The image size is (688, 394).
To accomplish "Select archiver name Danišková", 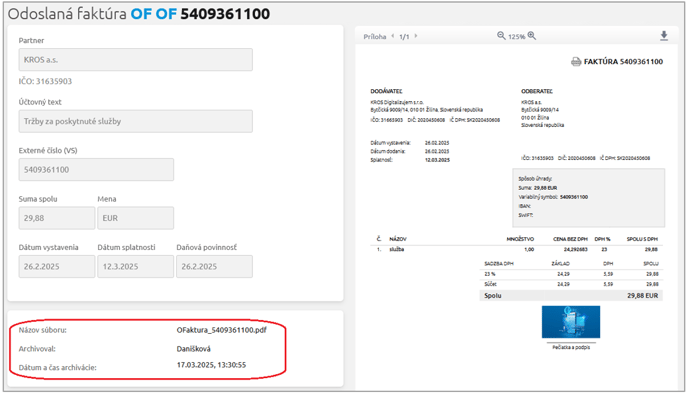I will (194, 349).
